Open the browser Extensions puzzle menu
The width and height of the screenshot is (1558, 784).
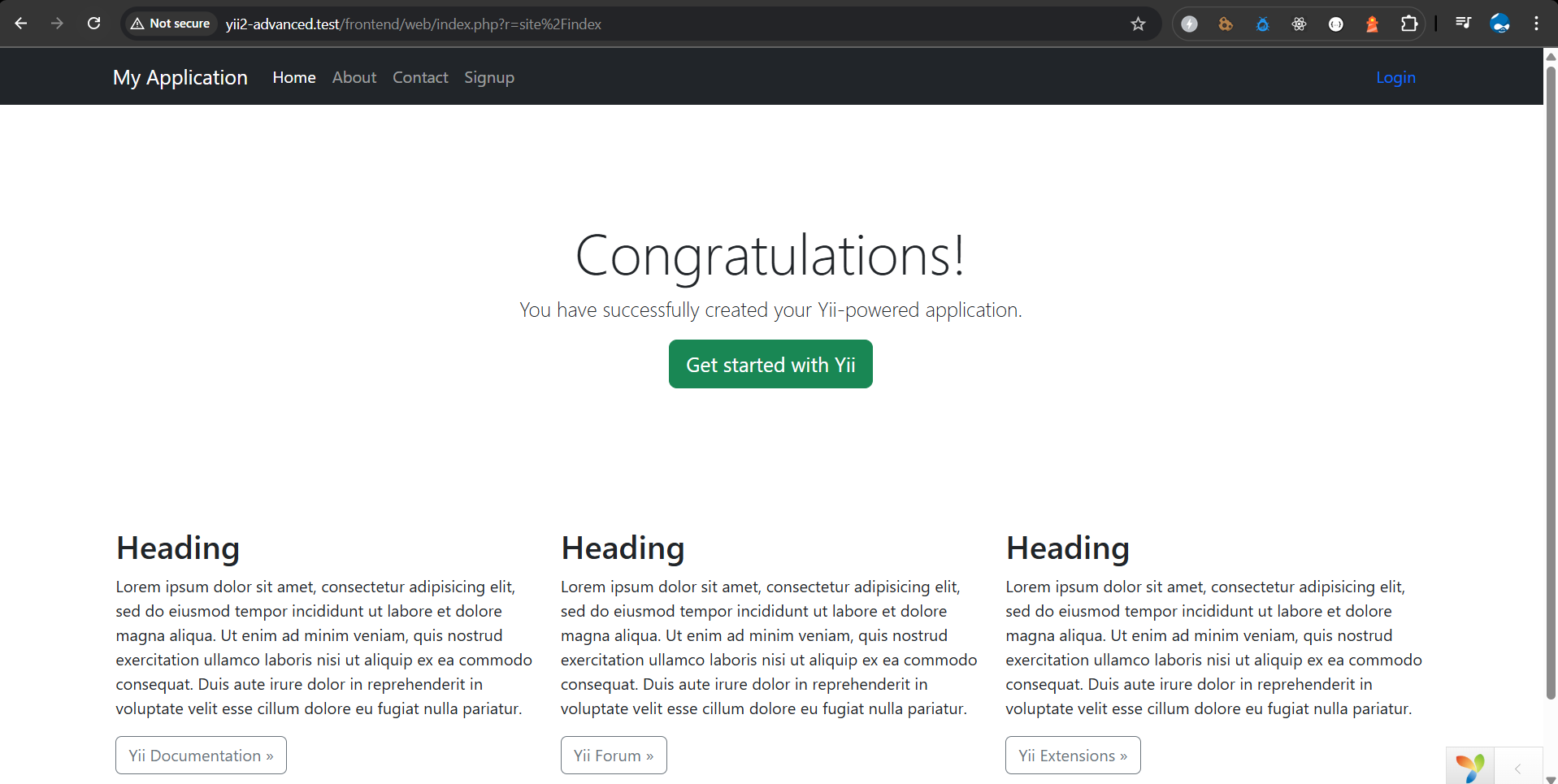click(1408, 24)
